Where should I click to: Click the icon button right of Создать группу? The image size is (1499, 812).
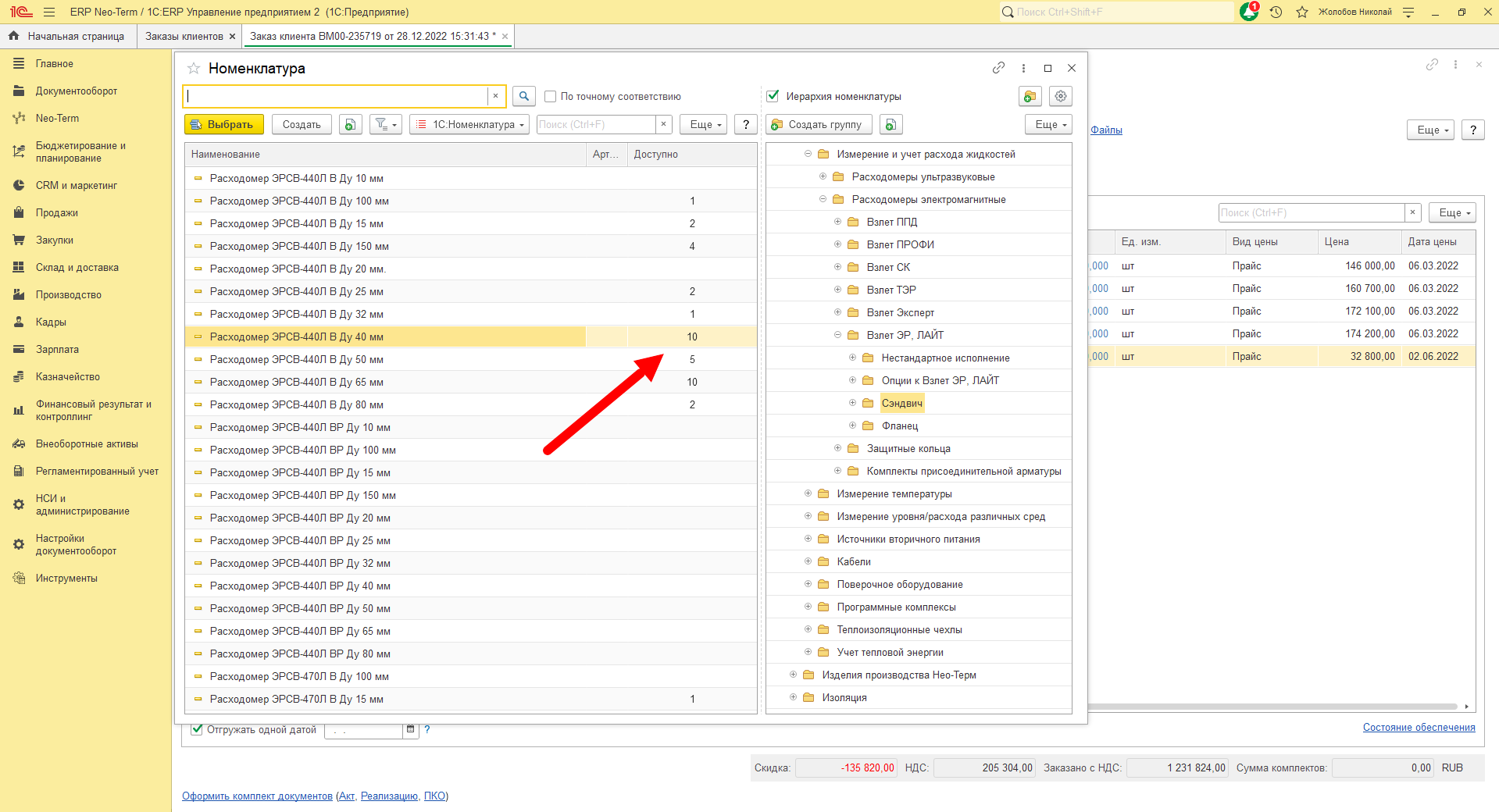(890, 124)
